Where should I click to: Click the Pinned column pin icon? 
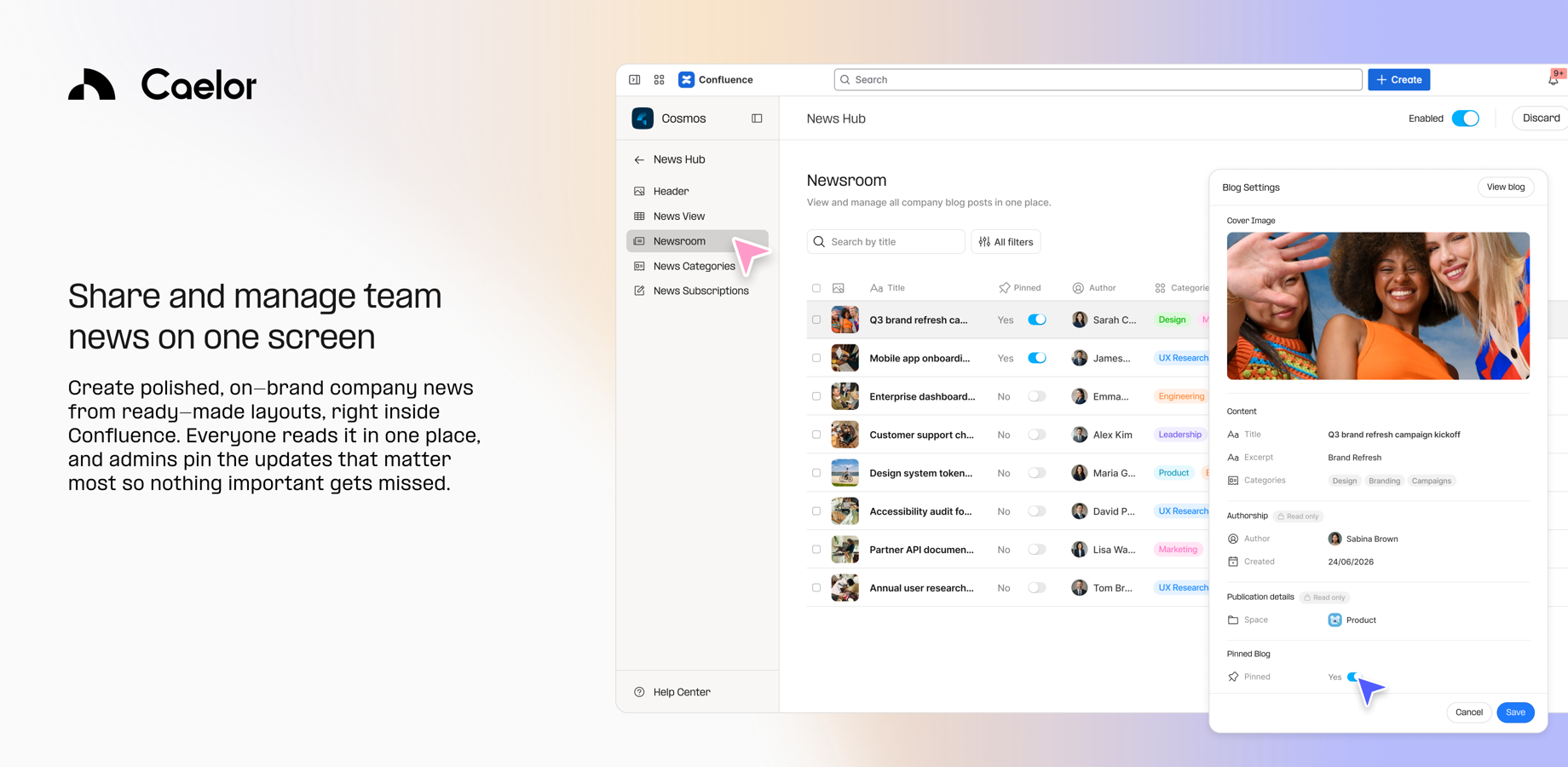coord(1004,288)
